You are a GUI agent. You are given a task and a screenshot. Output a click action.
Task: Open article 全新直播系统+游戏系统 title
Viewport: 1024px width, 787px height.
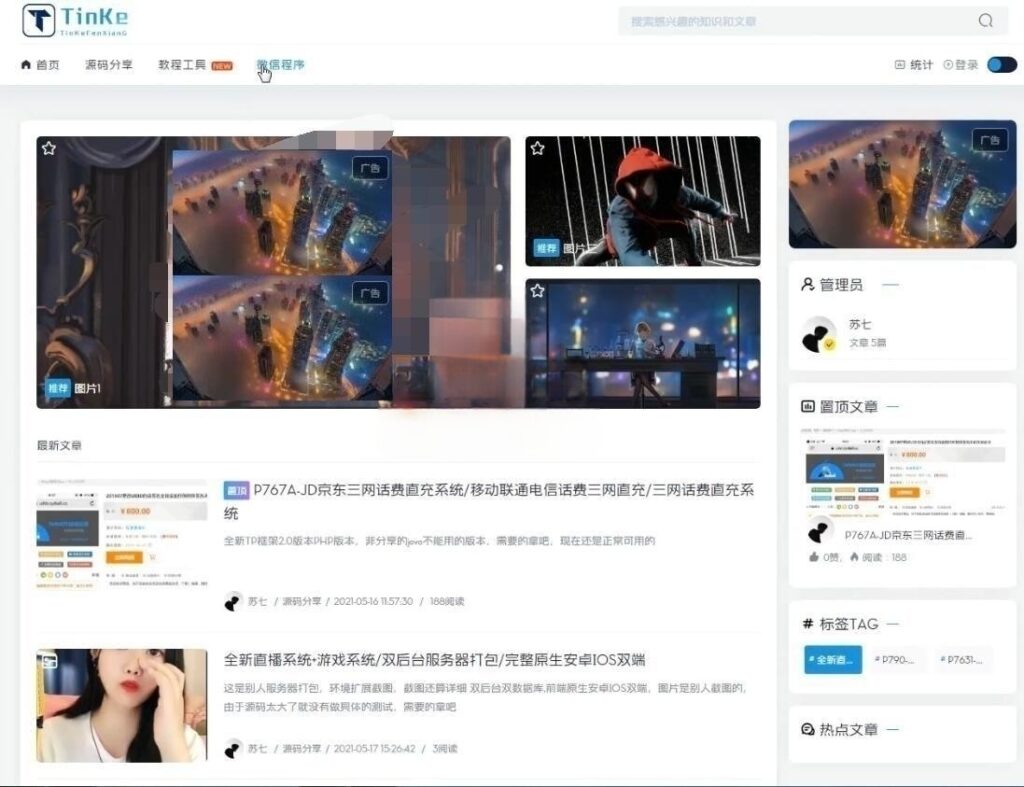(435, 660)
